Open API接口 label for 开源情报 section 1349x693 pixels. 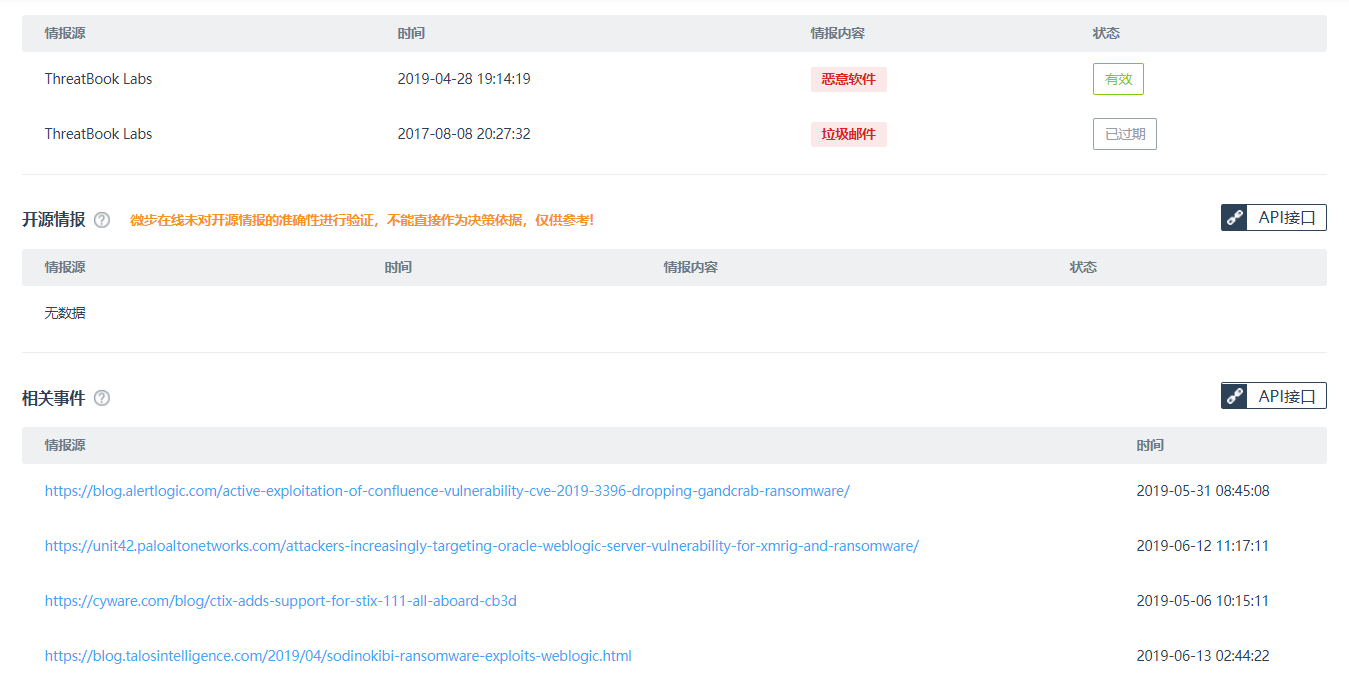[x=1286, y=218]
